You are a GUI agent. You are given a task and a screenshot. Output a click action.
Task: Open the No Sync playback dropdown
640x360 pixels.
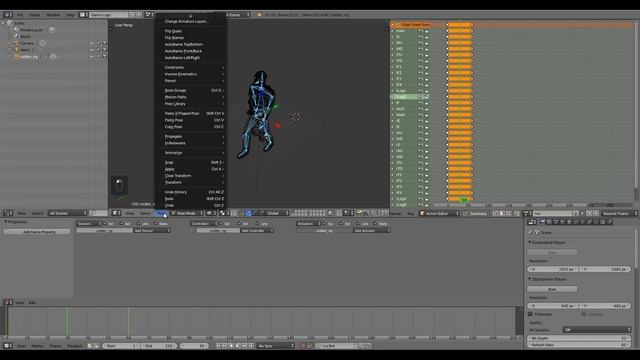coord(276,346)
